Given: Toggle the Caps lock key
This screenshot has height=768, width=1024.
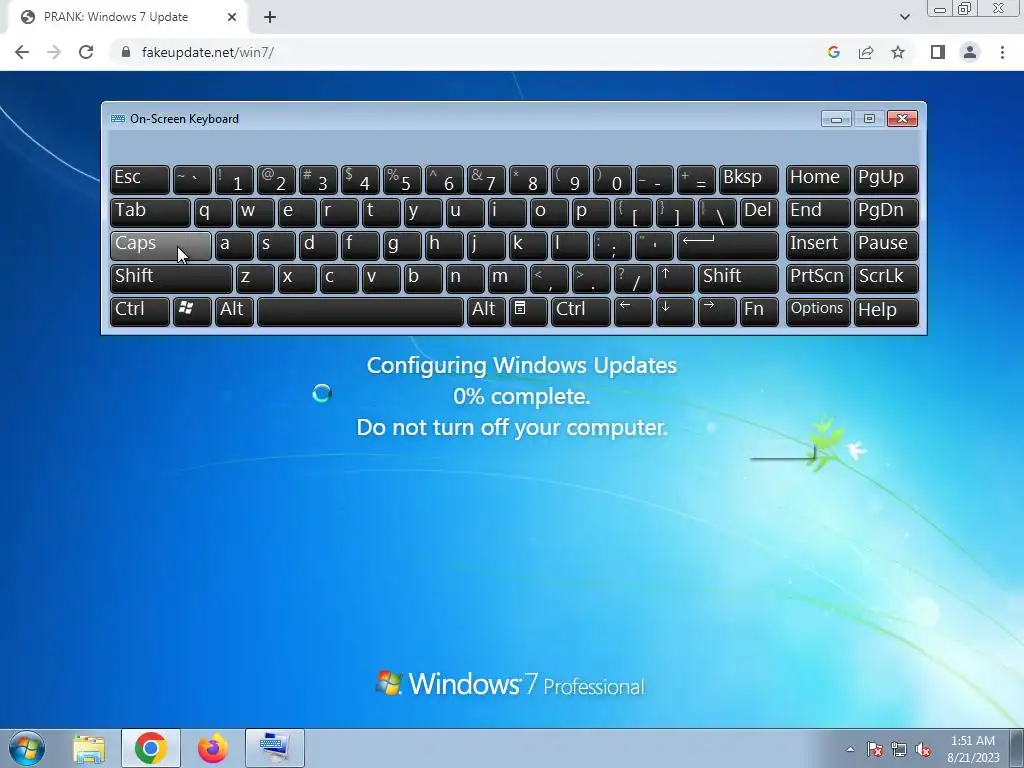Looking at the screenshot, I should pyautogui.click(x=161, y=245).
